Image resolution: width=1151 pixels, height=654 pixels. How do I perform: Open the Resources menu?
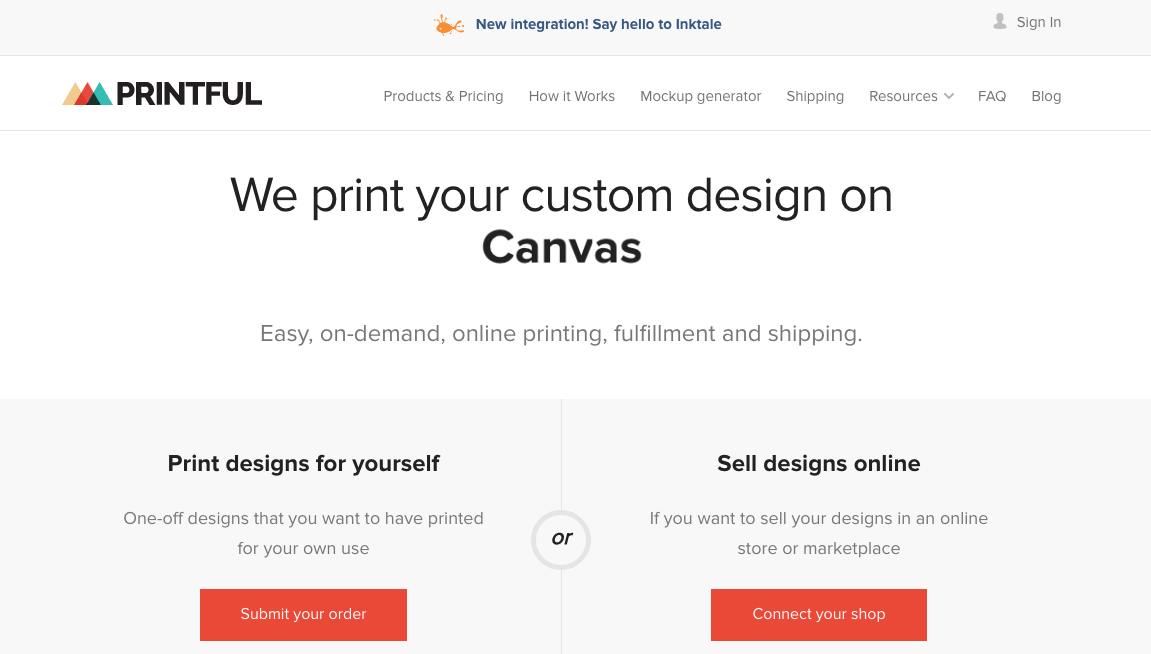tap(902, 96)
